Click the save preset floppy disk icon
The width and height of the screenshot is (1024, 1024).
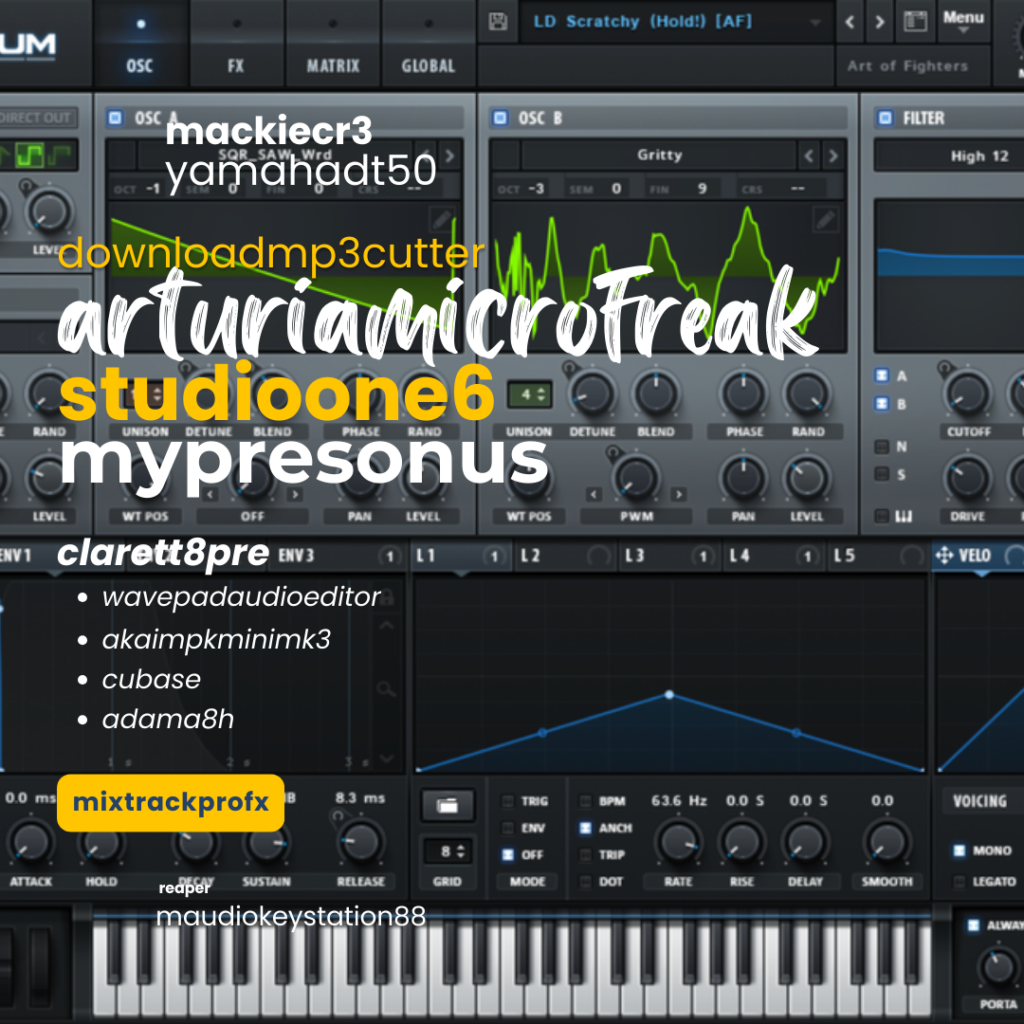[498, 22]
